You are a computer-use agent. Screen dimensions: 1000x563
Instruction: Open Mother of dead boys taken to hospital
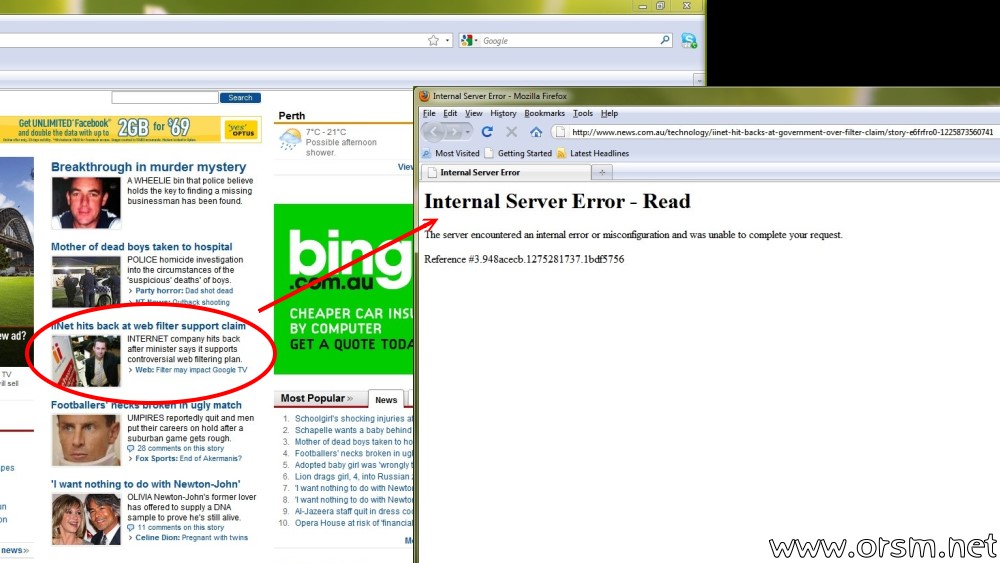coord(142,247)
